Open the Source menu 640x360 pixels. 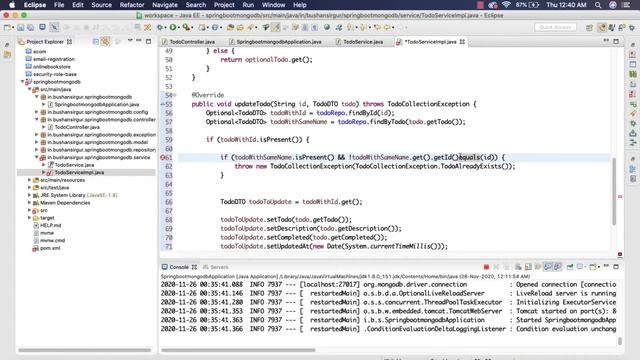click(x=101, y=5)
